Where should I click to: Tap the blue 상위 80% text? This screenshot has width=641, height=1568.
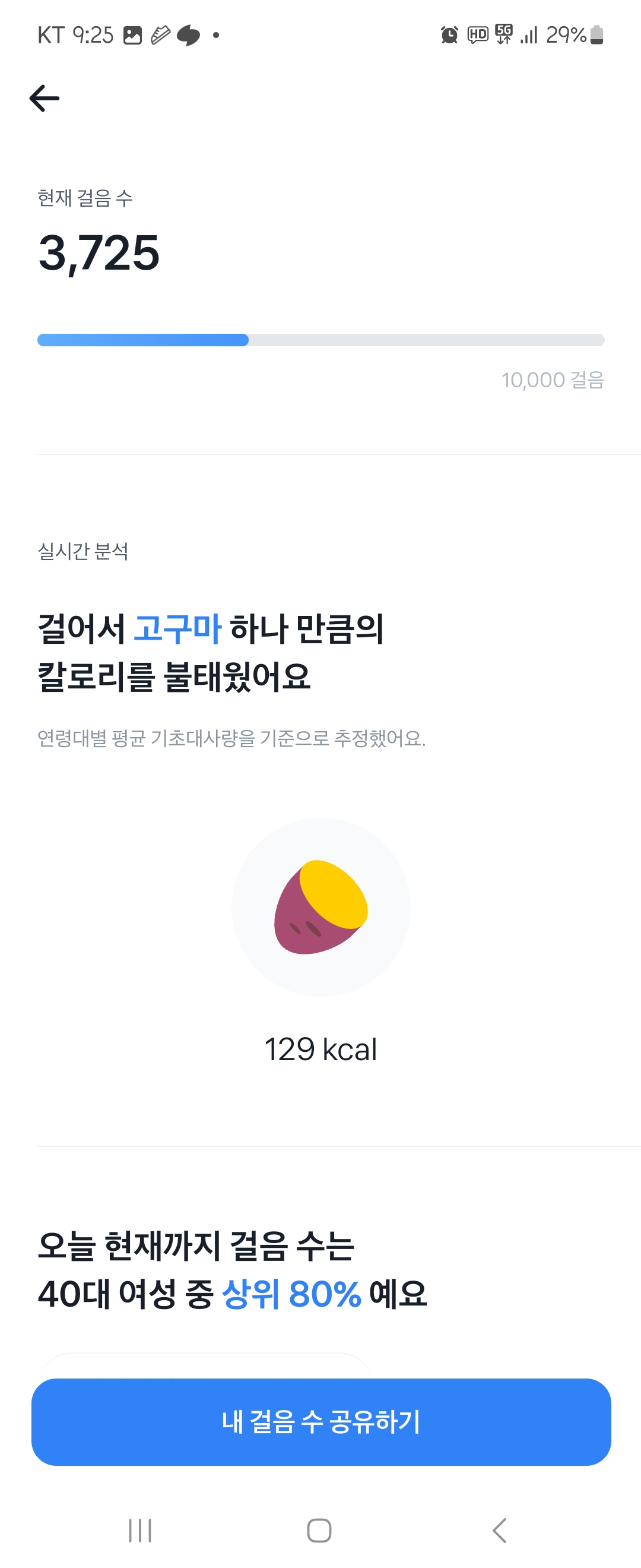pyautogui.click(x=291, y=1294)
